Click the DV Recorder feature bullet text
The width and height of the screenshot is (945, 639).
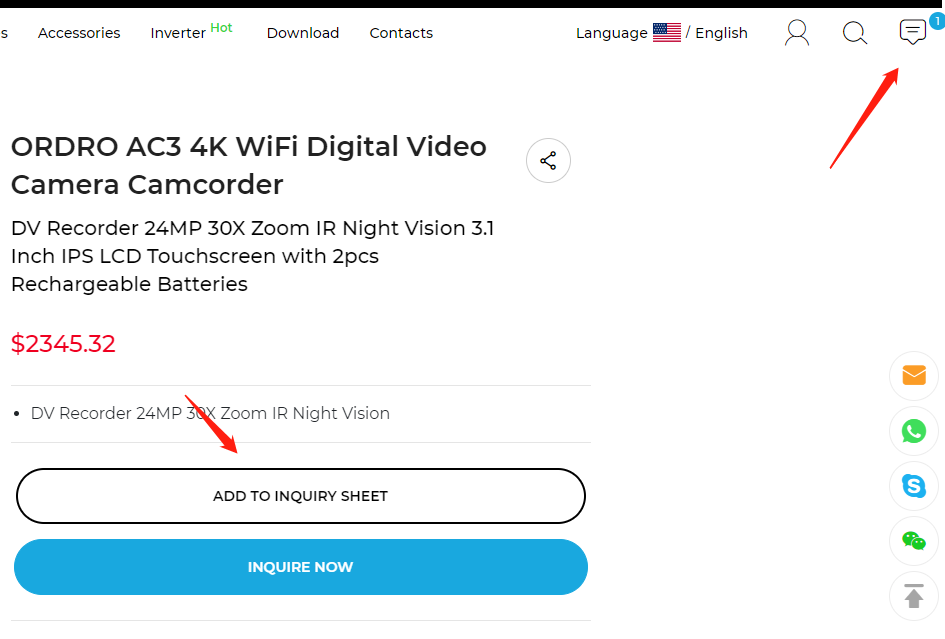click(x=210, y=413)
